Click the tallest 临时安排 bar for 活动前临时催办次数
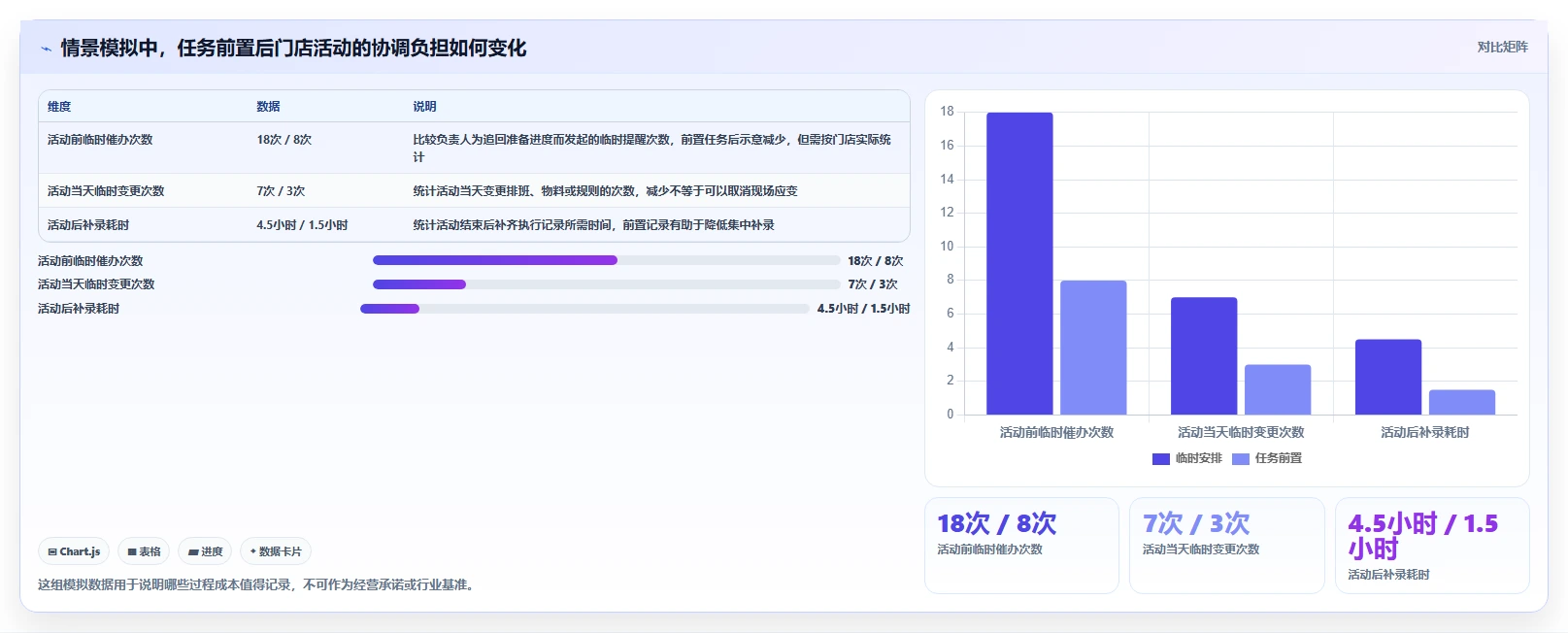Viewport: 1568px width, 633px height. pyautogui.click(x=1019, y=263)
